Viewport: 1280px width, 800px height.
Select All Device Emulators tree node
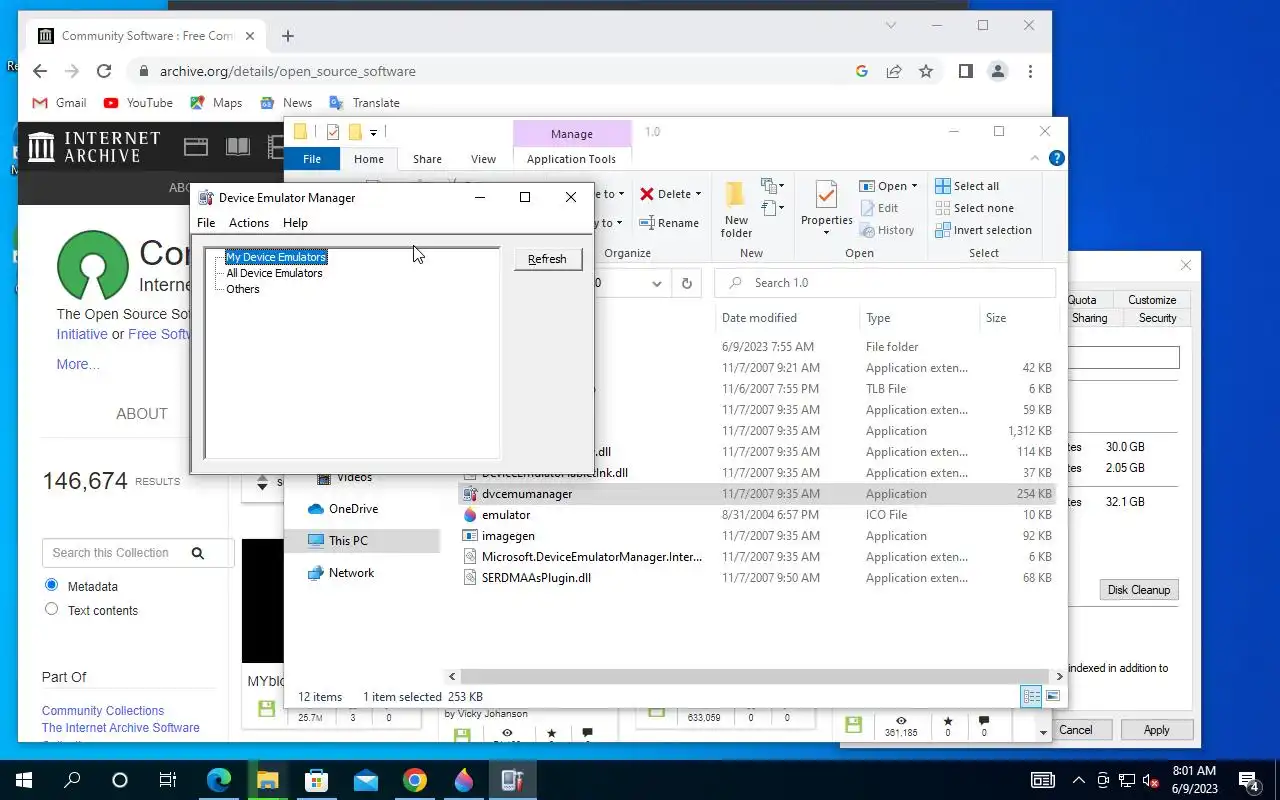click(274, 273)
